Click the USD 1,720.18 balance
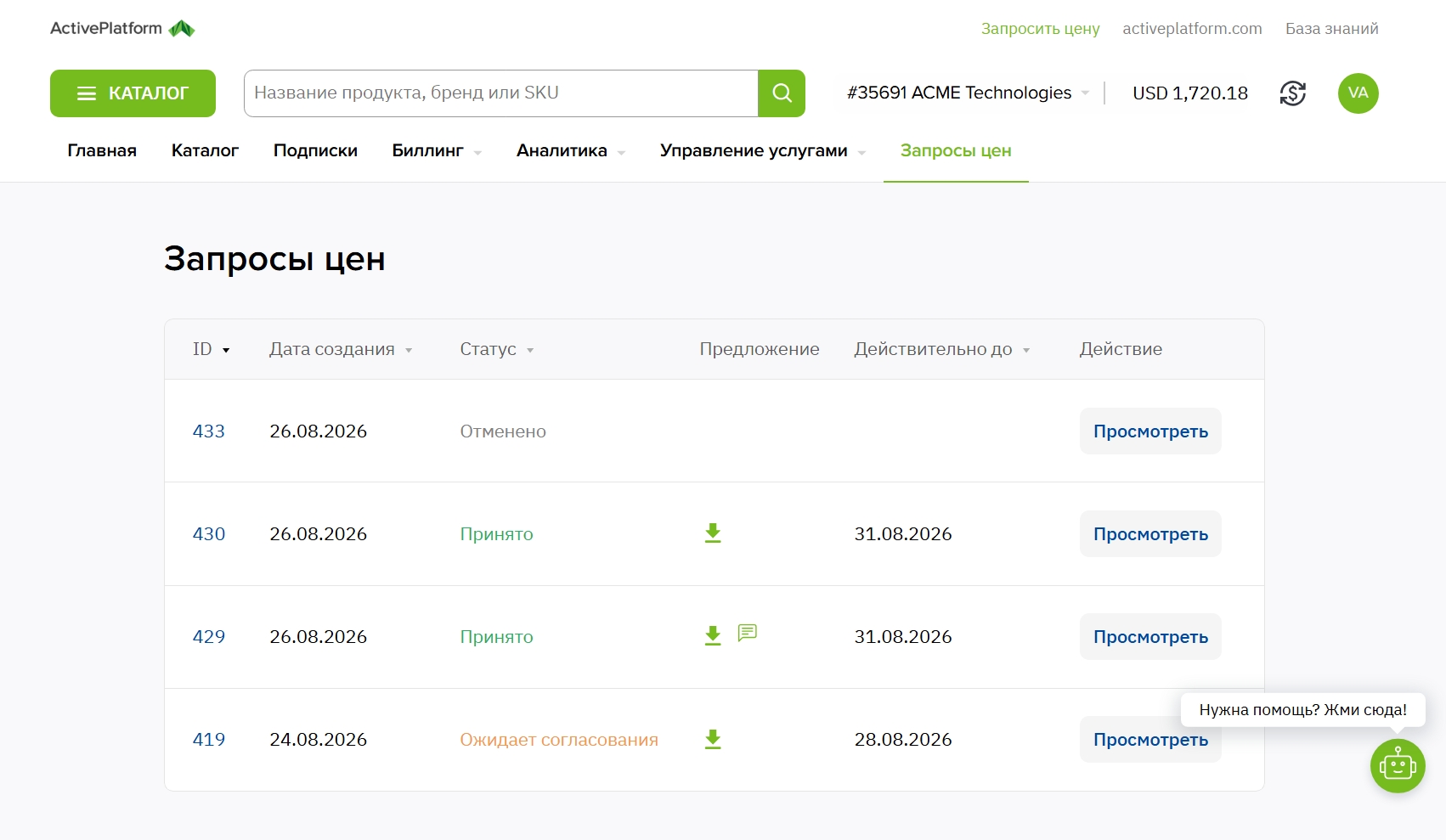This screenshot has width=1446, height=840. coord(1190,93)
